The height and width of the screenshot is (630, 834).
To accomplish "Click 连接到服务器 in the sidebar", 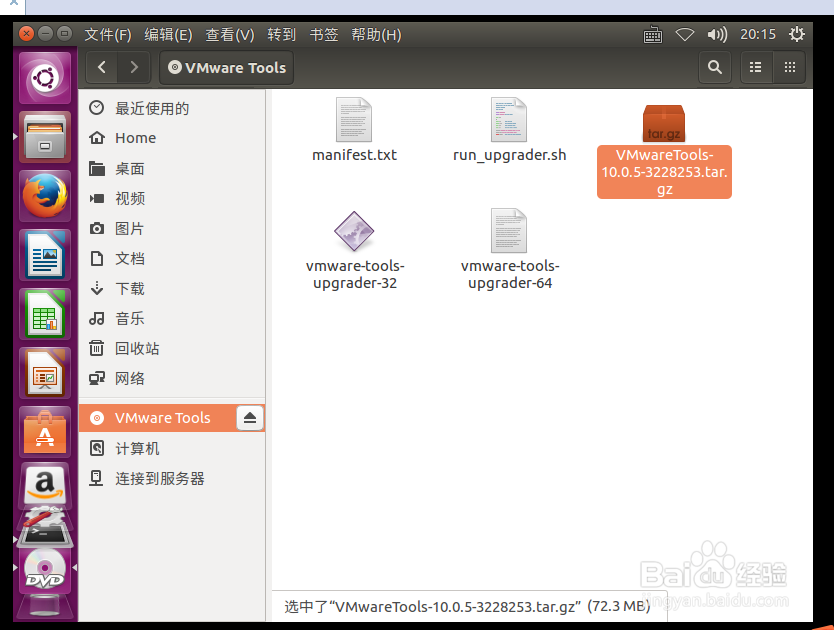I will 172,478.
